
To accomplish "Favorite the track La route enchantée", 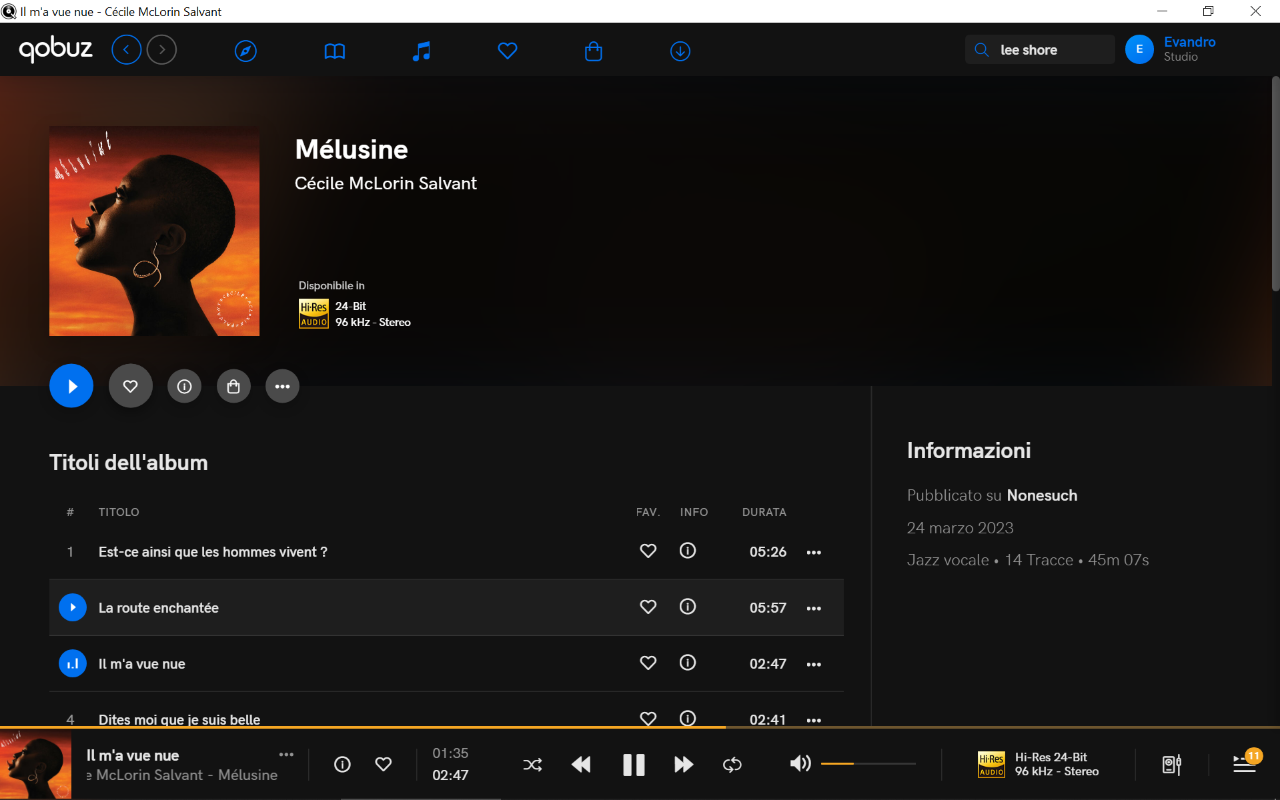I will click(648, 607).
